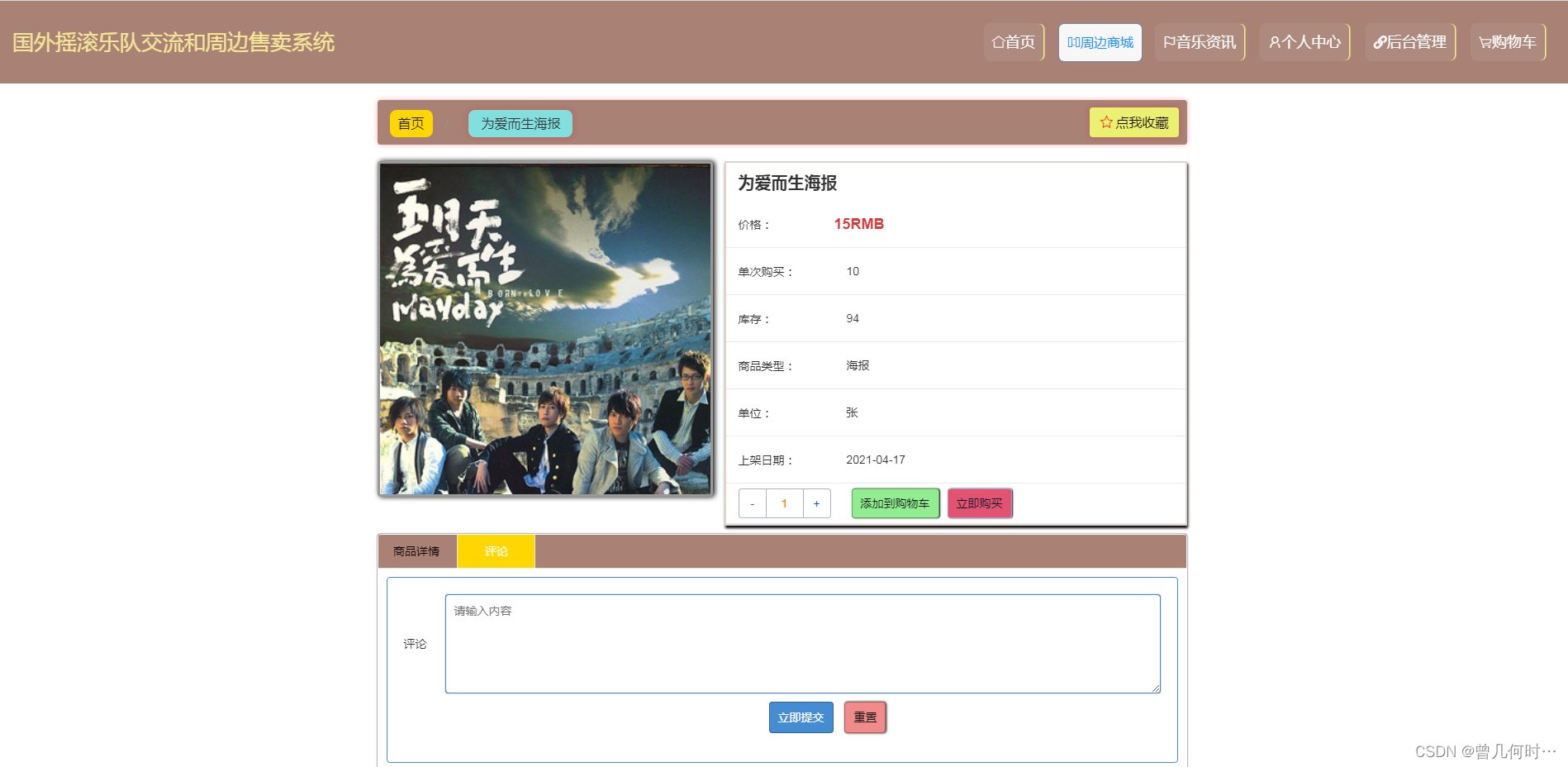This screenshot has width=1568, height=767.
Task: Click 立即购买 buy now
Action: 980,503
